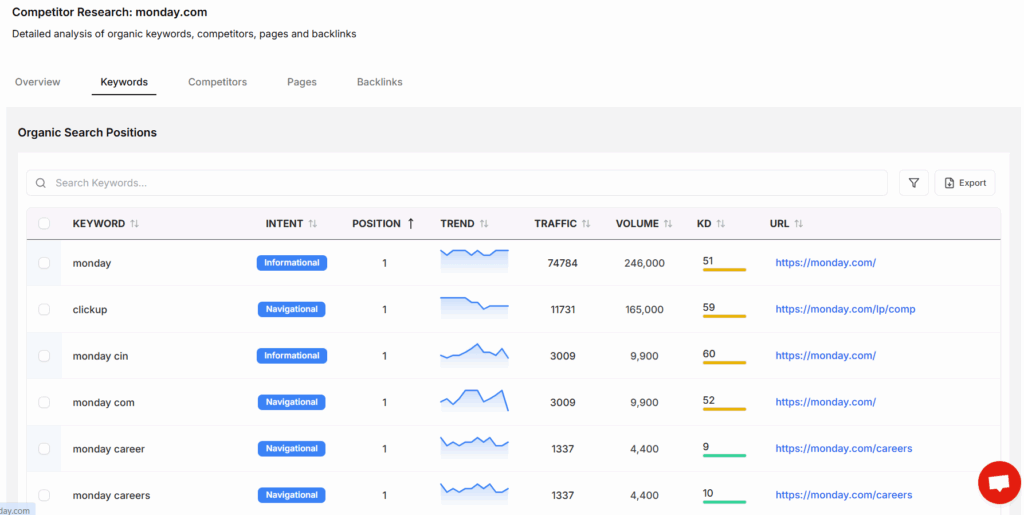Sort by KEYWORD column arrows

click(x=135, y=223)
